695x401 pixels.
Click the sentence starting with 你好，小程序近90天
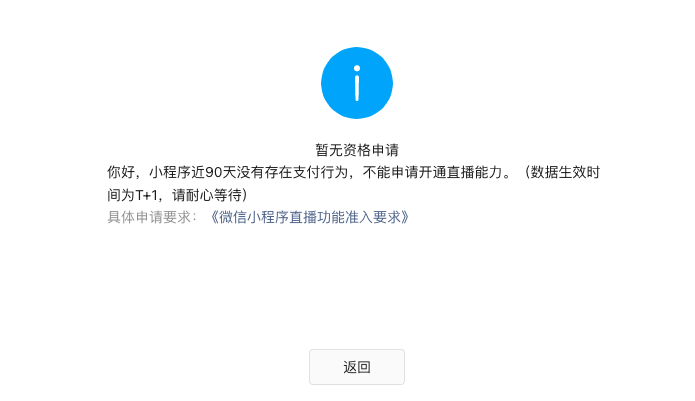tap(353, 183)
